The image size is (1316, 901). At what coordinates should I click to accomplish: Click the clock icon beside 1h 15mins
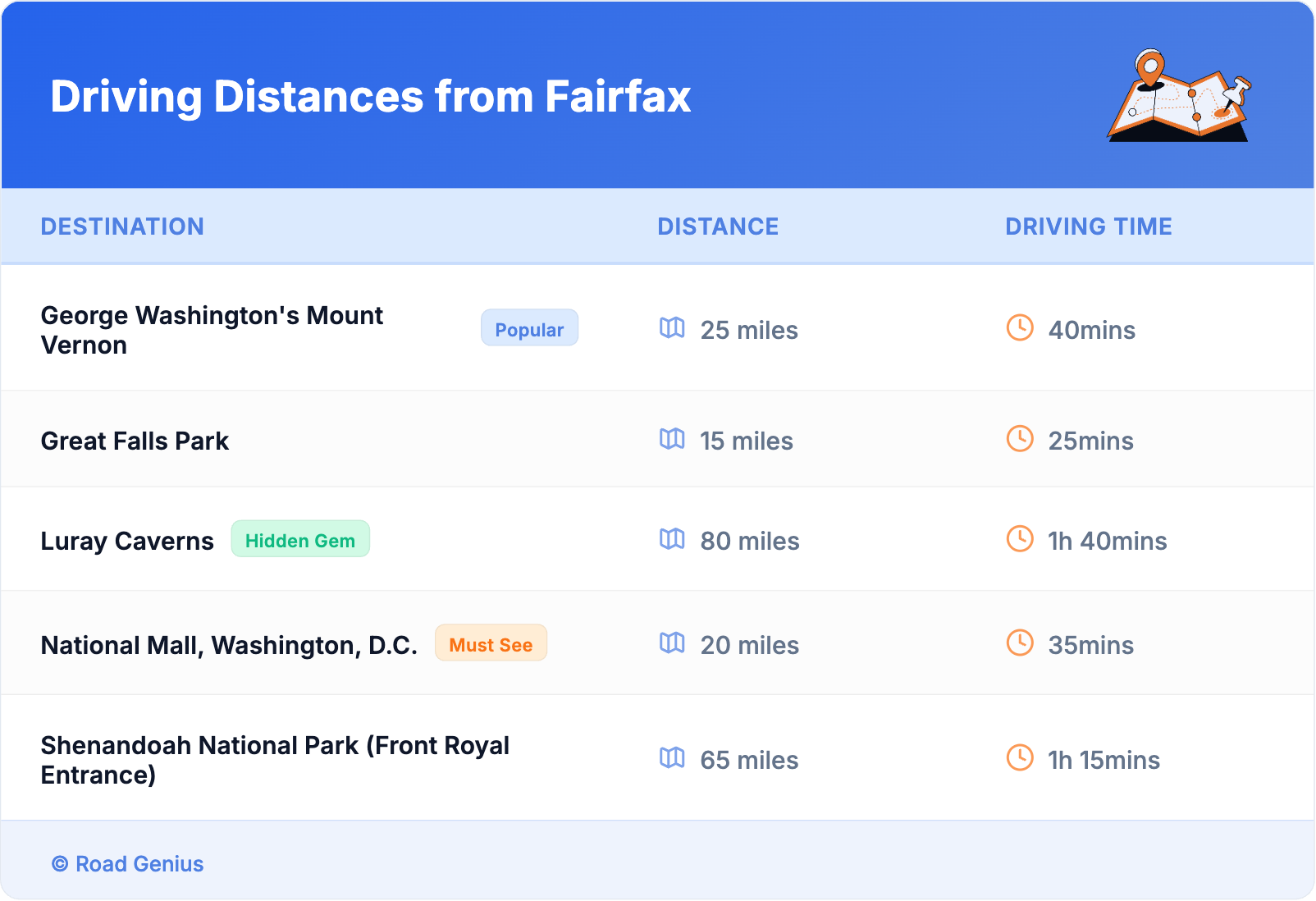click(x=1020, y=758)
